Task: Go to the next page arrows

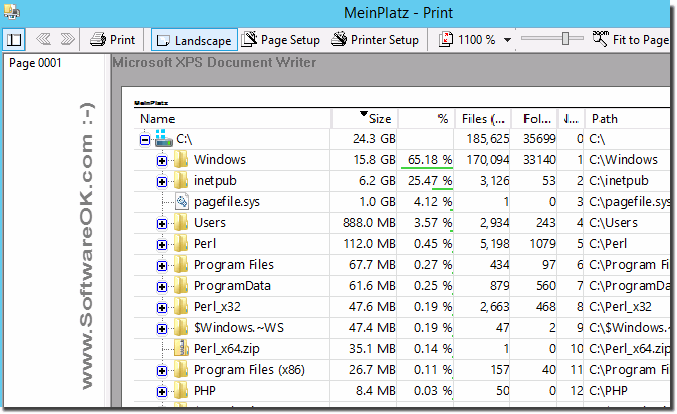Action: (x=67, y=40)
